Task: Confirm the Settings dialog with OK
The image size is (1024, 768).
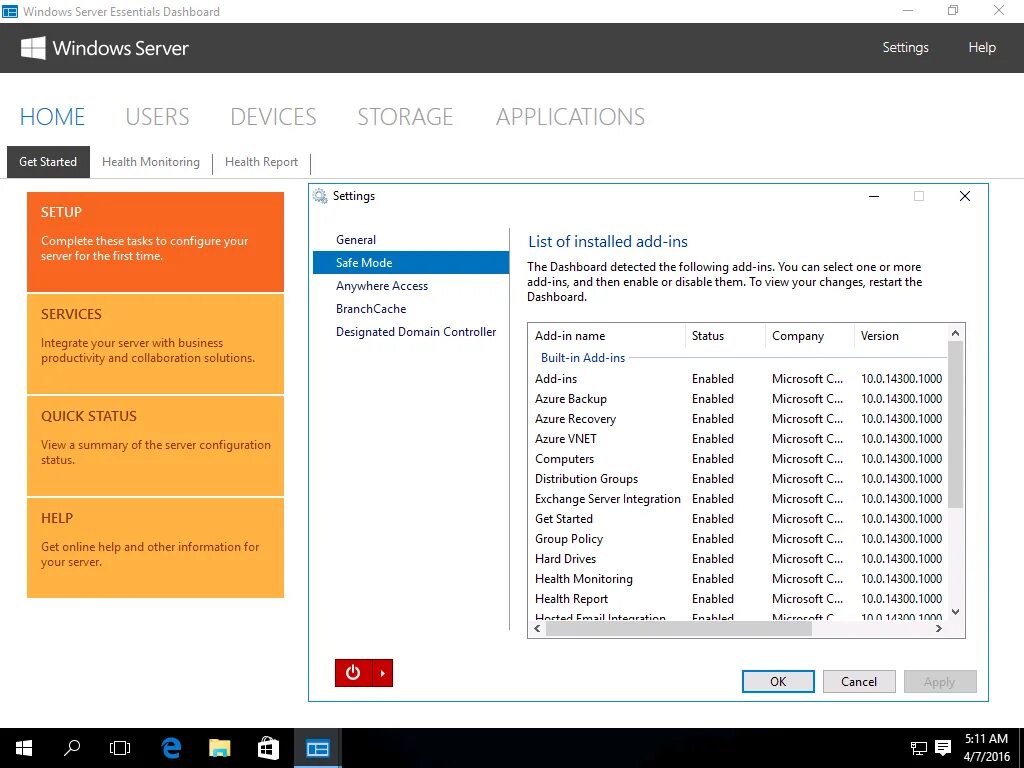Action: (x=778, y=682)
